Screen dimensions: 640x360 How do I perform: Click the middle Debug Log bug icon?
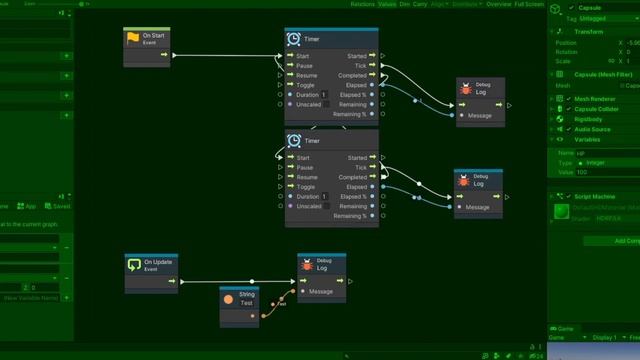(x=463, y=180)
